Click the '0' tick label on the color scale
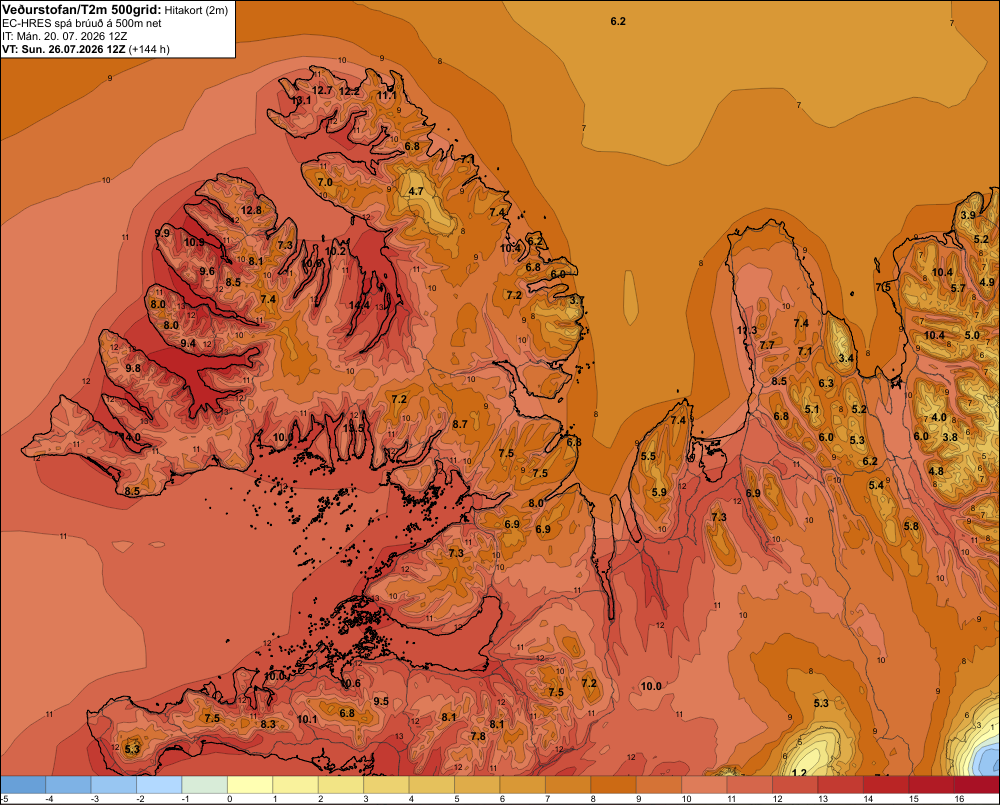The image size is (1000, 805). (229, 799)
